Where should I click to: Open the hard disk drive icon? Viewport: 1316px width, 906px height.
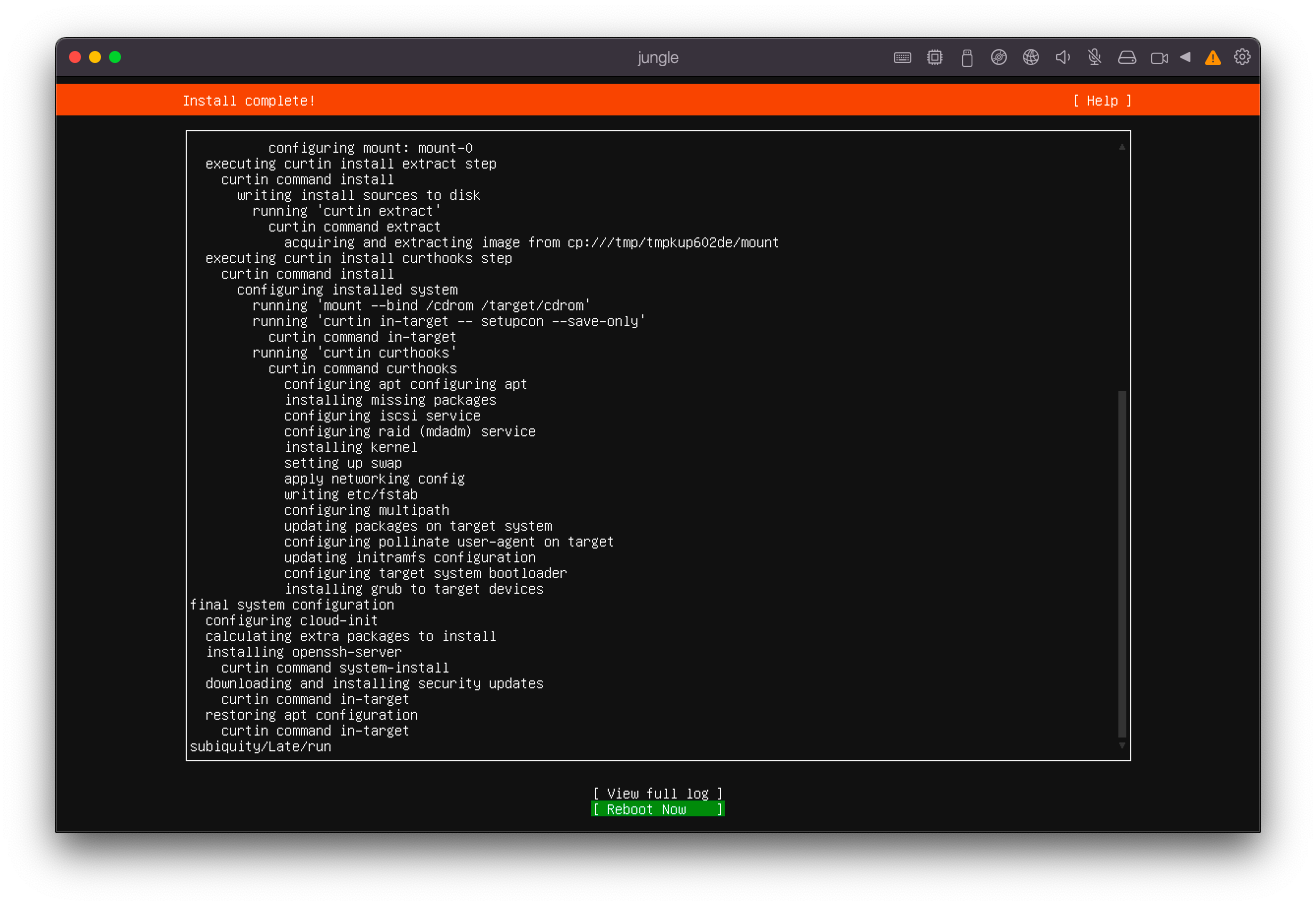(x=1127, y=58)
